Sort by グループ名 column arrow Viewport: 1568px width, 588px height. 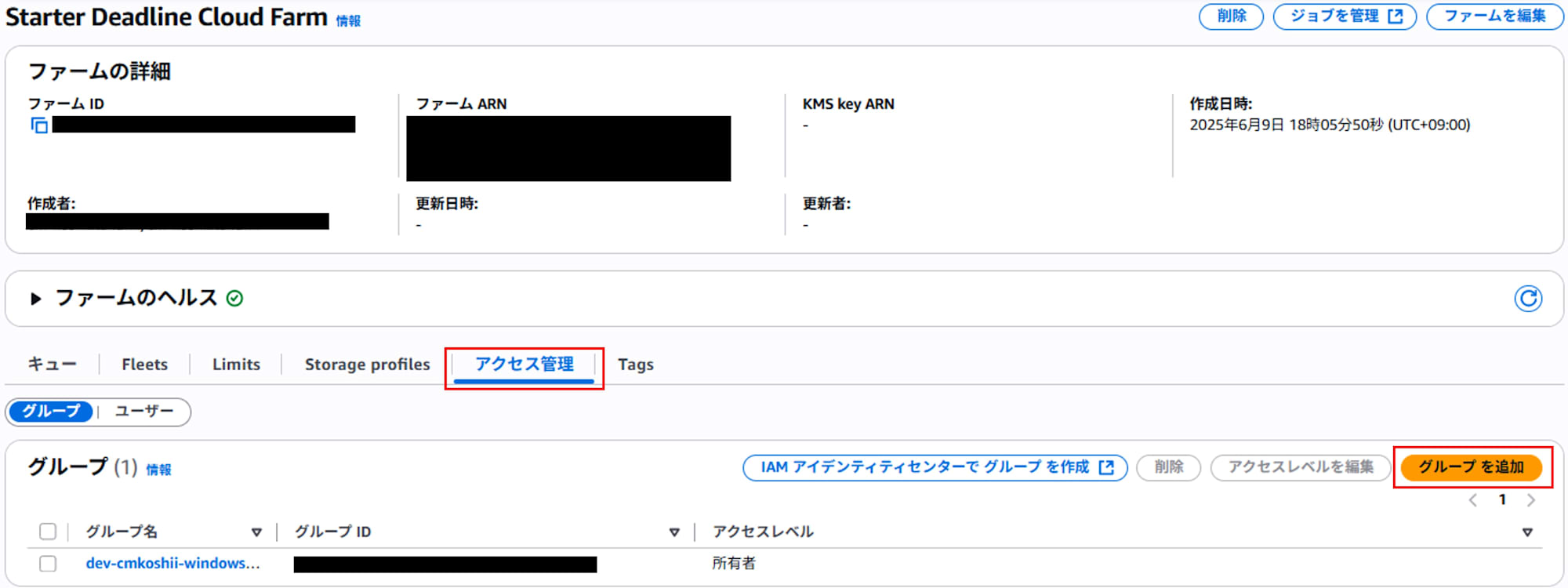pyautogui.click(x=256, y=532)
